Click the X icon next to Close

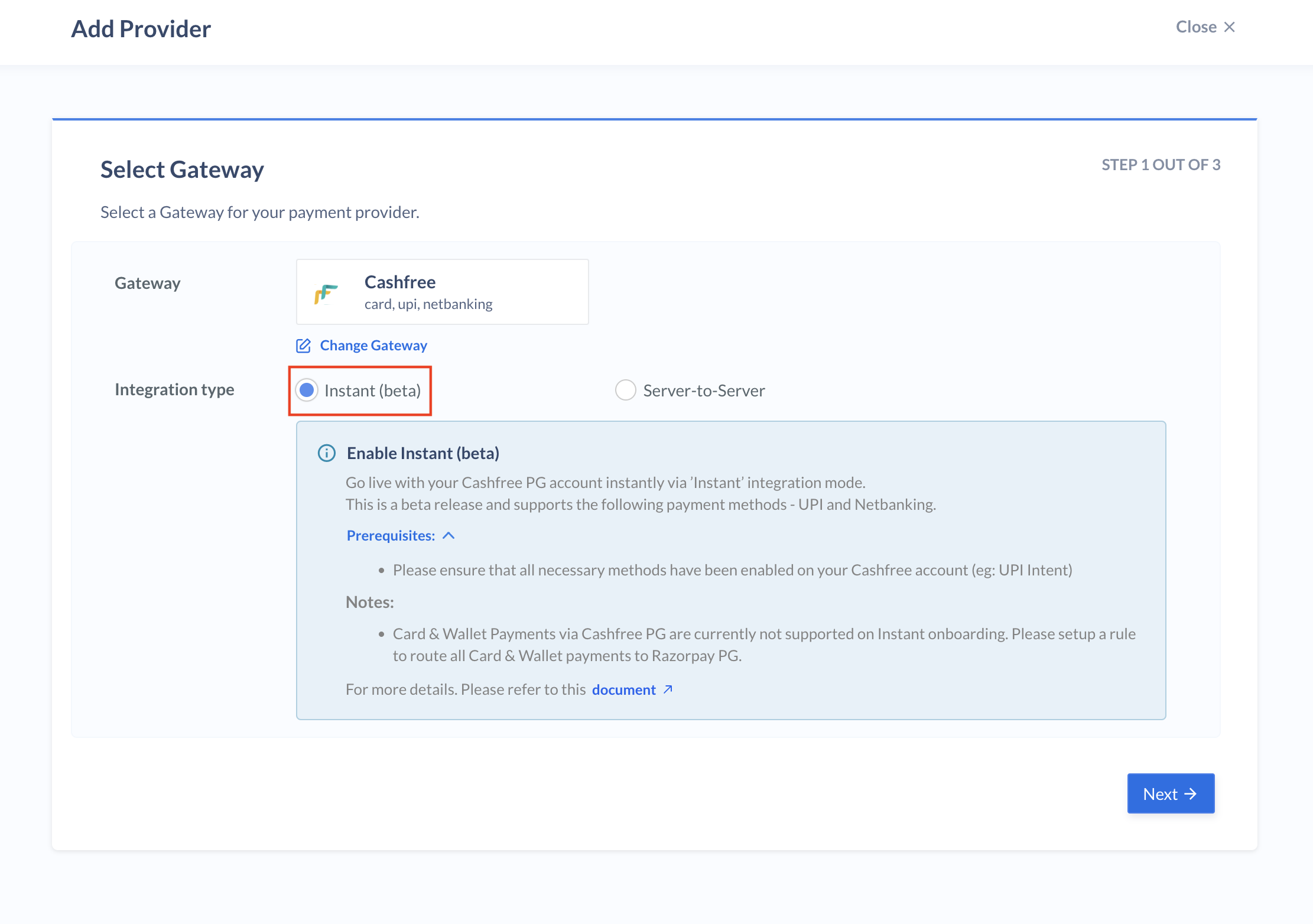coord(1230,27)
